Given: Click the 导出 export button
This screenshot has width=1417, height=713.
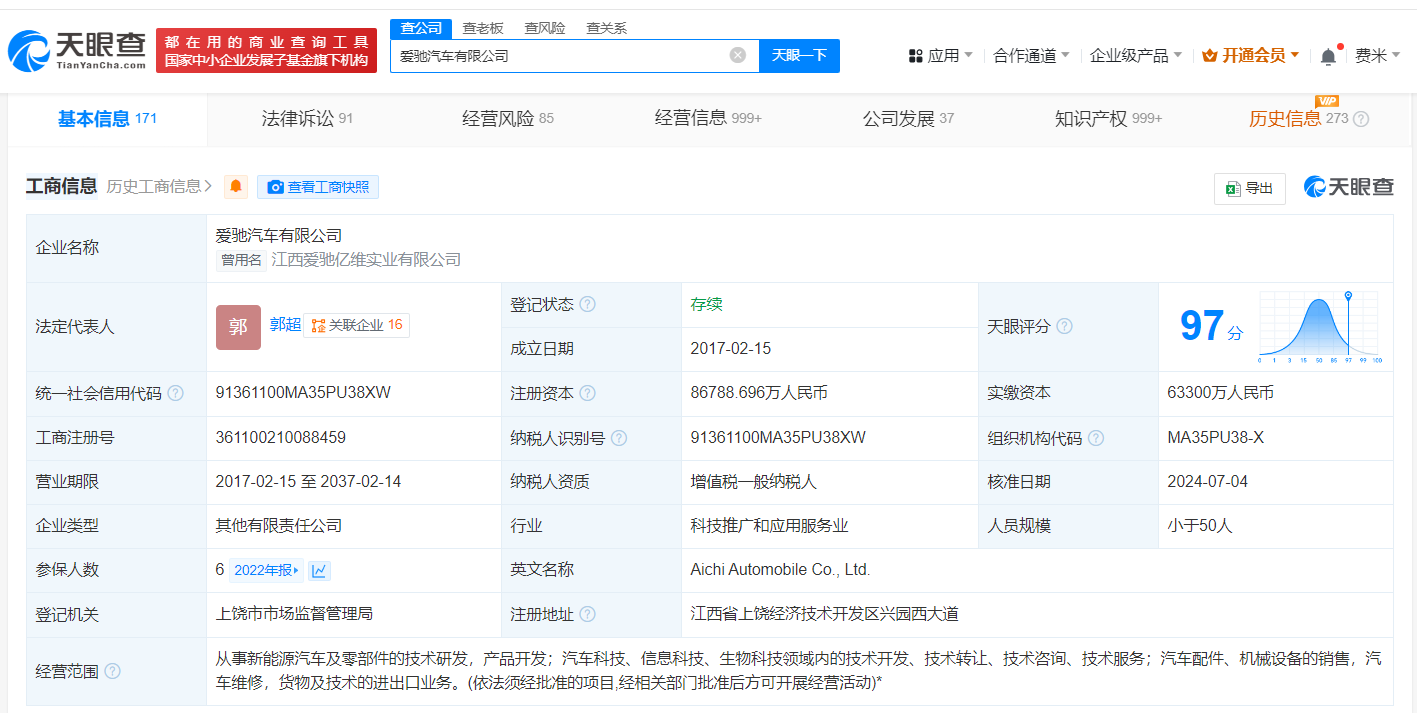Looking at the screenshot, I should 1249,188.
